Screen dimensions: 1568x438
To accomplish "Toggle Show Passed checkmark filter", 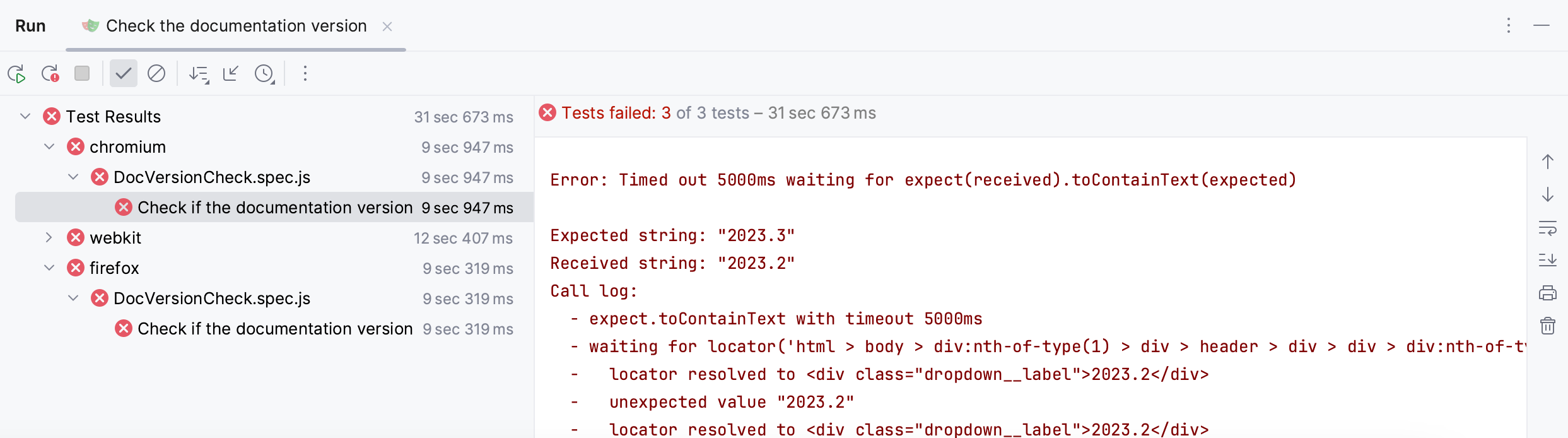I will [123, 74].
